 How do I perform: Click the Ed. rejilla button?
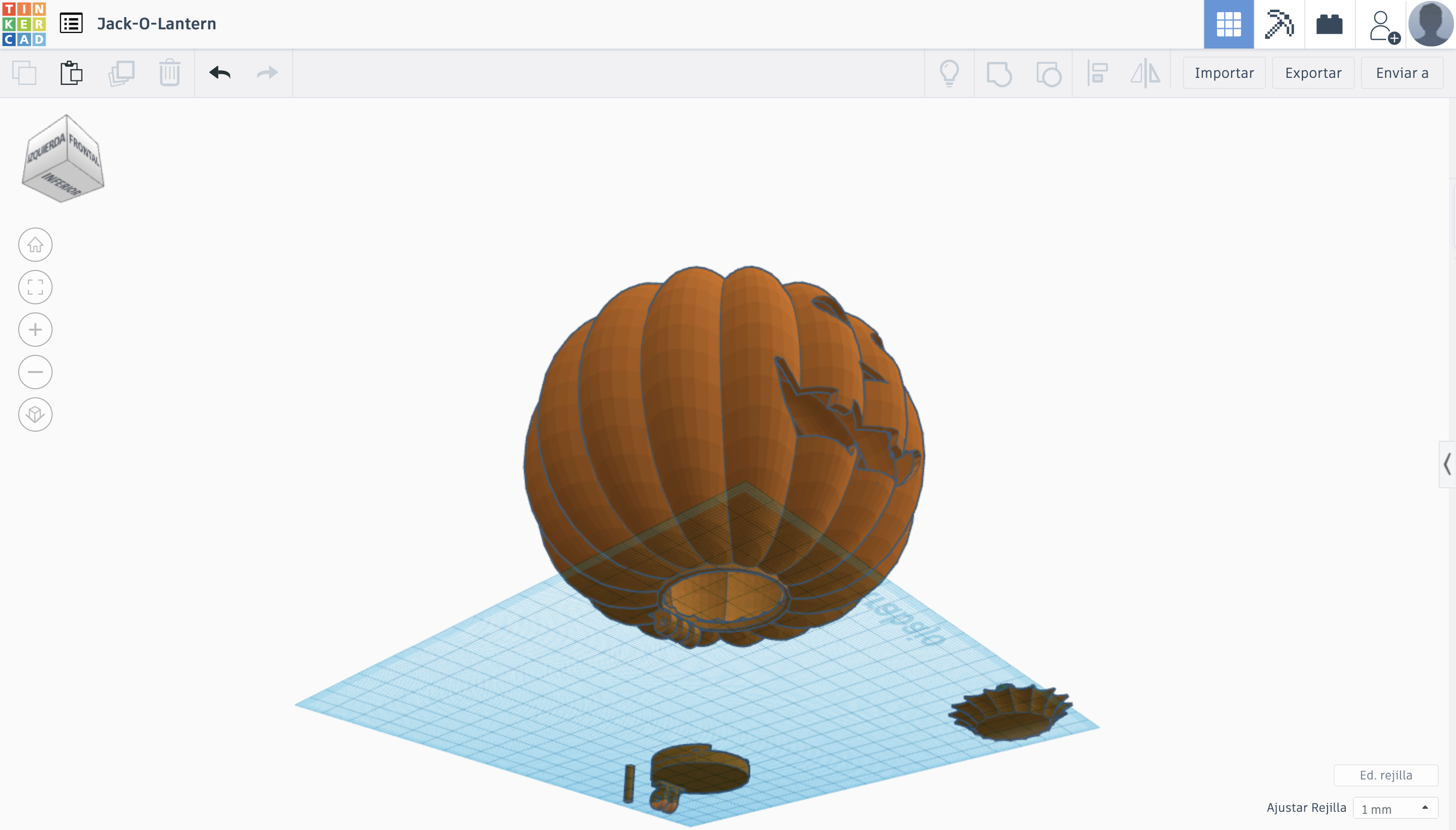pyautogui.click(x=1385, y=775)
